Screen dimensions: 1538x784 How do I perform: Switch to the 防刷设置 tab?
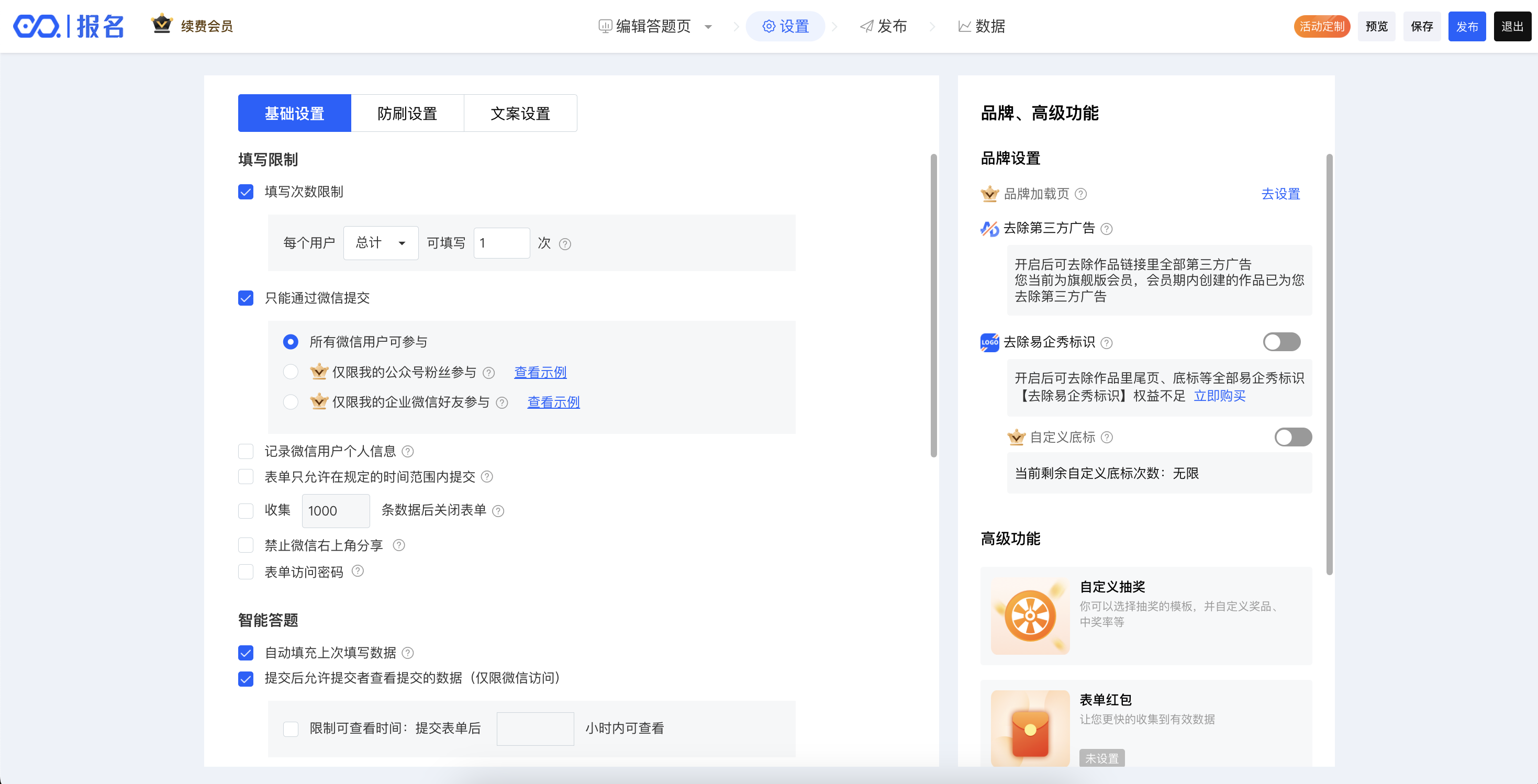407,113
